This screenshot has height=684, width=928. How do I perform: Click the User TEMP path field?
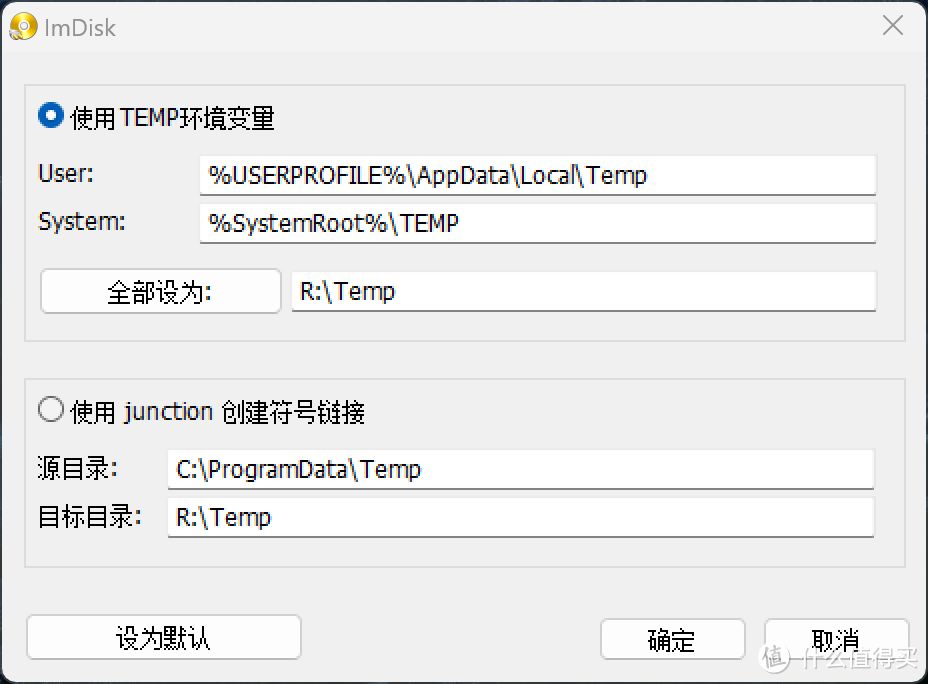[537, 175]
